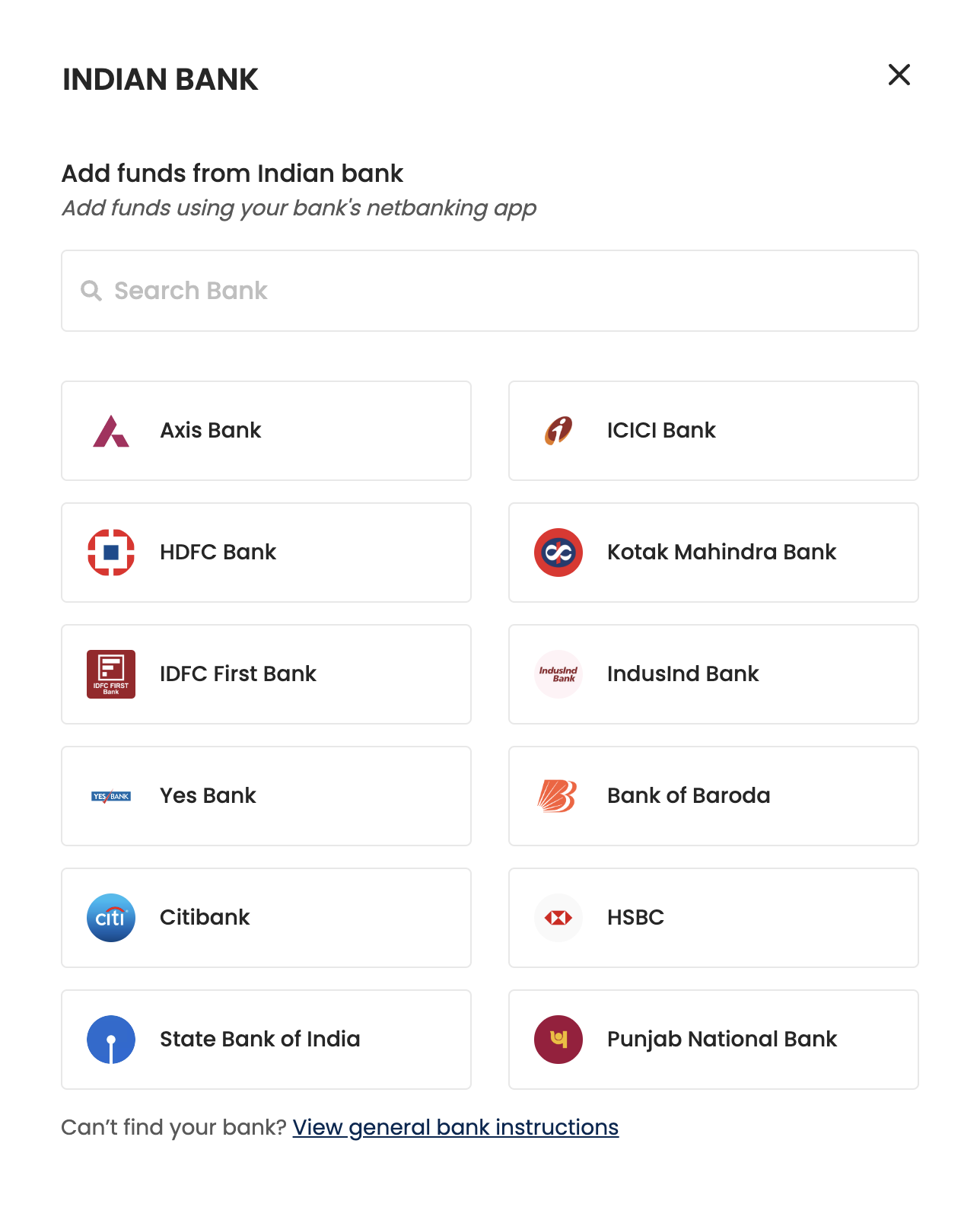Click the IndusInd Bank logo icon
The width and height of the screenshot is (980, 1207).
pos(558,674)
